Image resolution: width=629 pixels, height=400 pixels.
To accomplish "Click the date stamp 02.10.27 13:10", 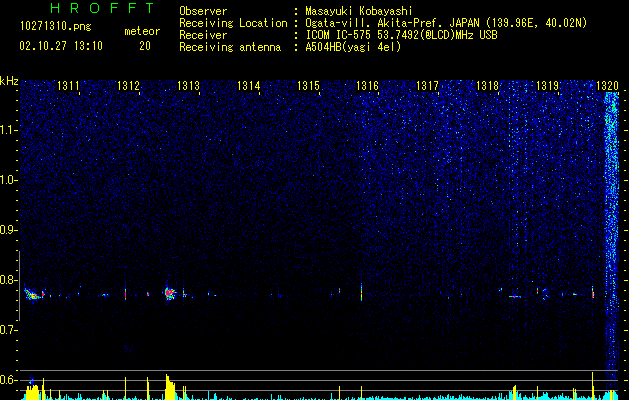I will click(x=61, y=46).
